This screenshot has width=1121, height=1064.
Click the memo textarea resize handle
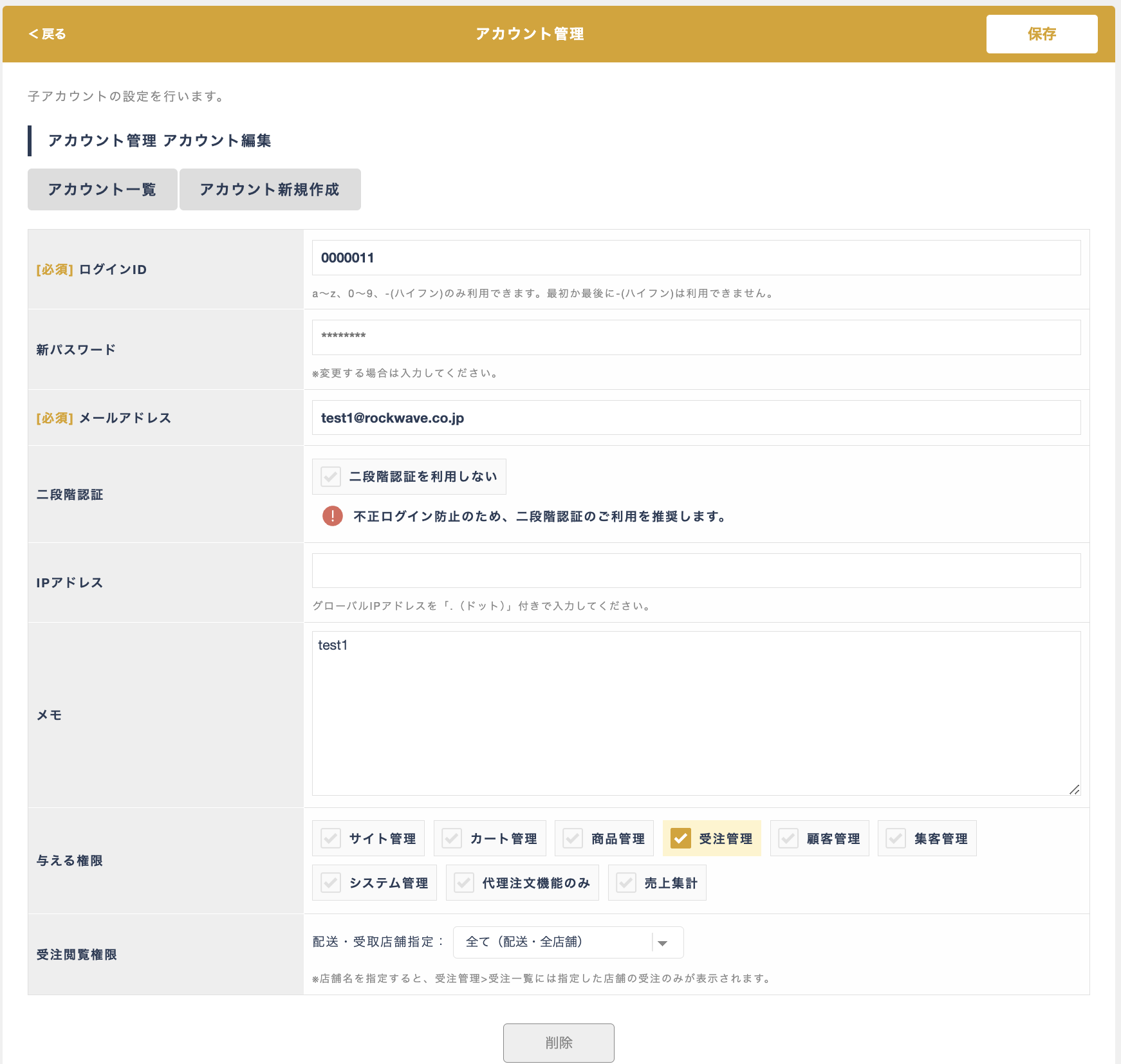[1074, 789]
